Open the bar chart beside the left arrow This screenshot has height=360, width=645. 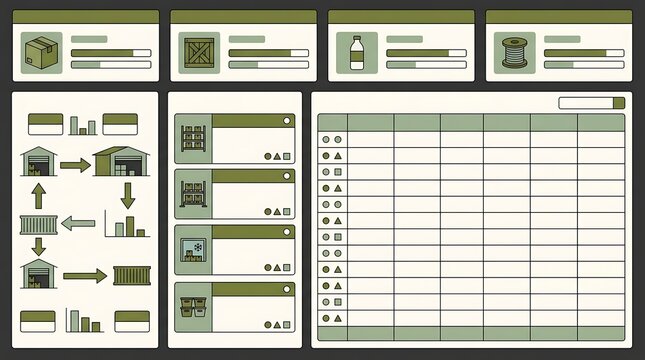pos(127,224)
